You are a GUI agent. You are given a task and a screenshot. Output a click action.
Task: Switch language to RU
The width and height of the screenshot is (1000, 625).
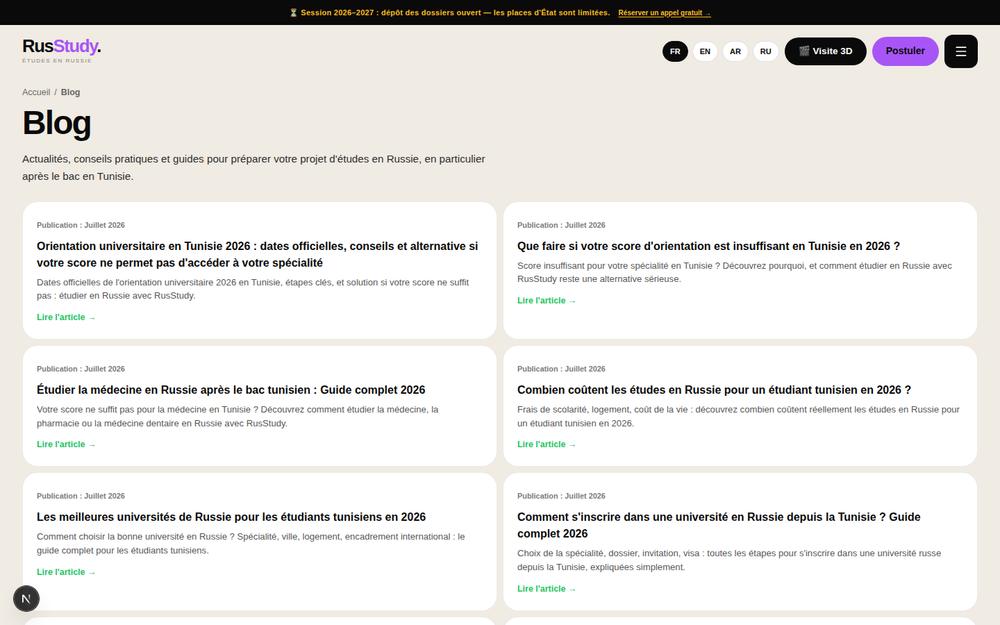point(765,52)
